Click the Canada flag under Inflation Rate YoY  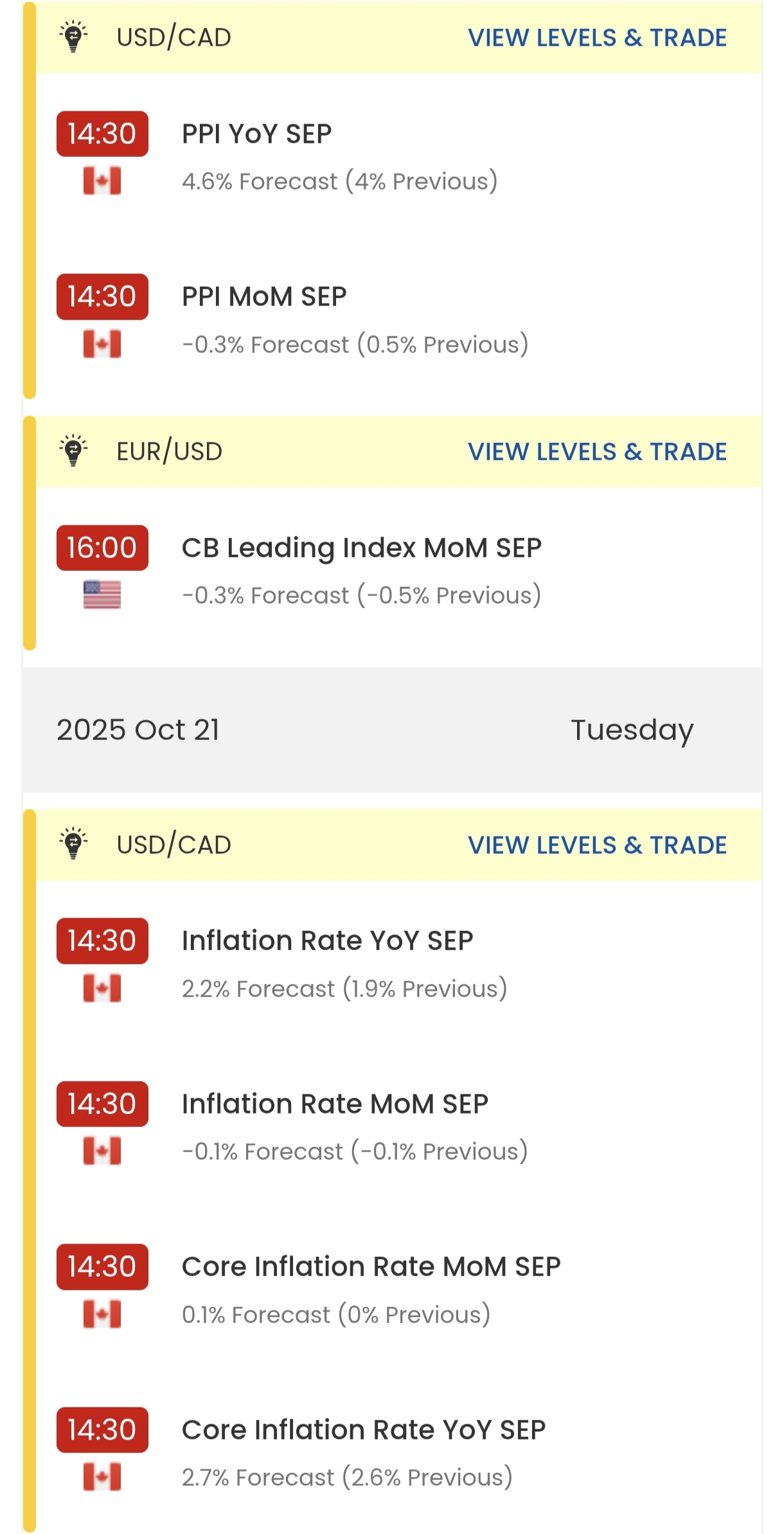tap(102, 988)
